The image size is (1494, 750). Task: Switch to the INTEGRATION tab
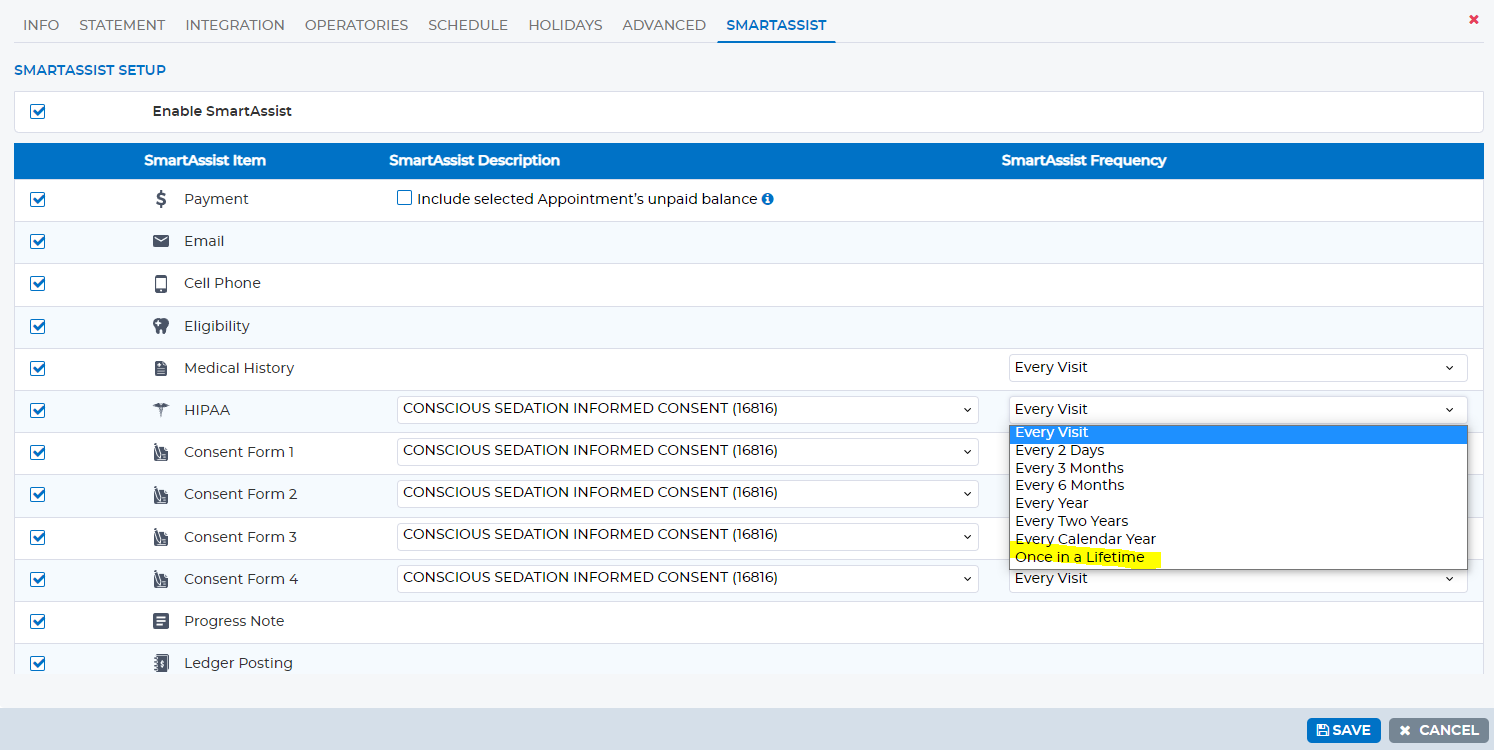pos(235,25)
